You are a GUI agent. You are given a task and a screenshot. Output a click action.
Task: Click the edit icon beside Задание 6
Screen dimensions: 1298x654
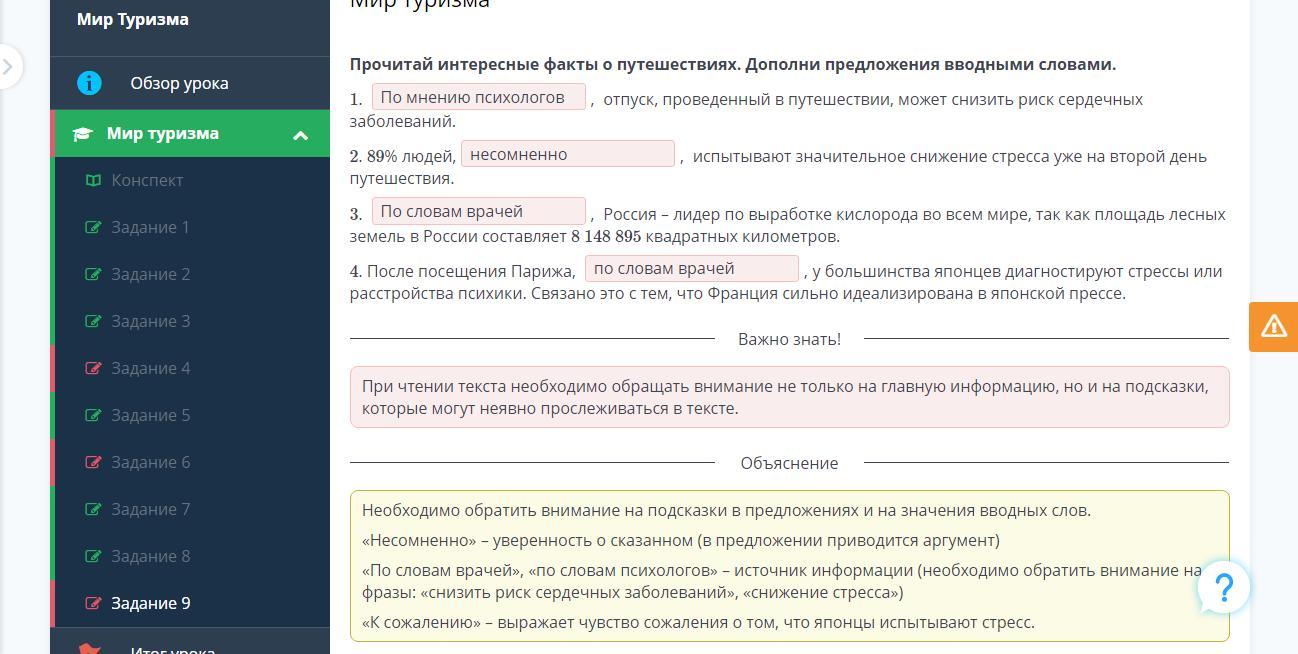coord(93,462)
